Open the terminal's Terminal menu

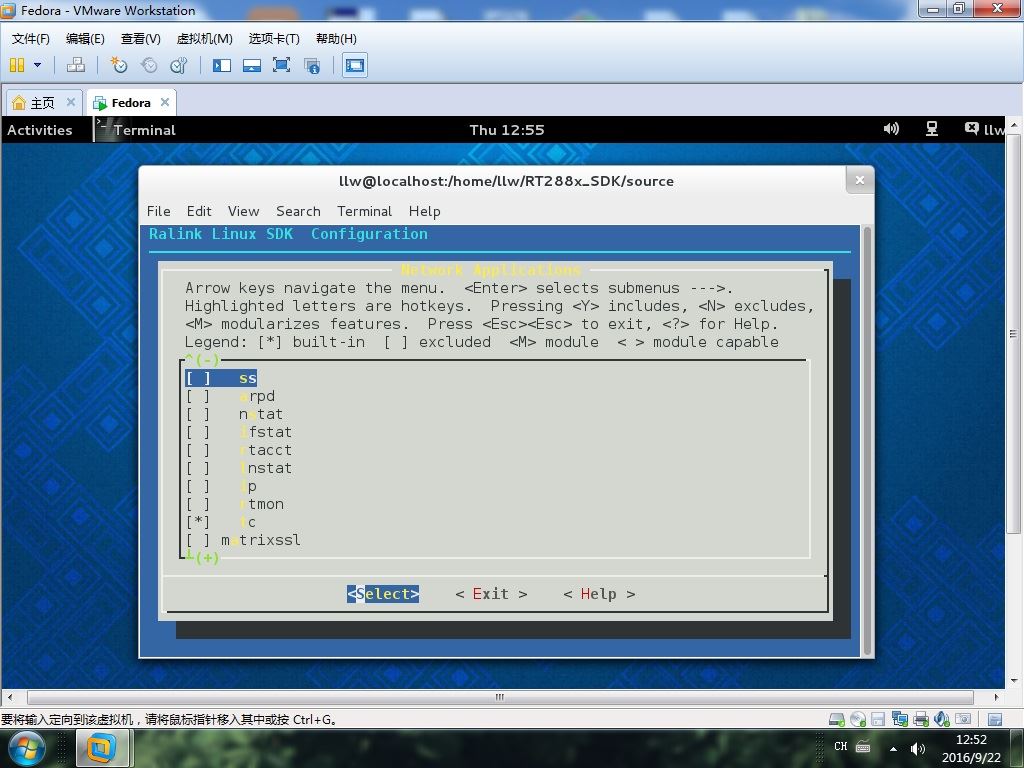coord(364,211)
